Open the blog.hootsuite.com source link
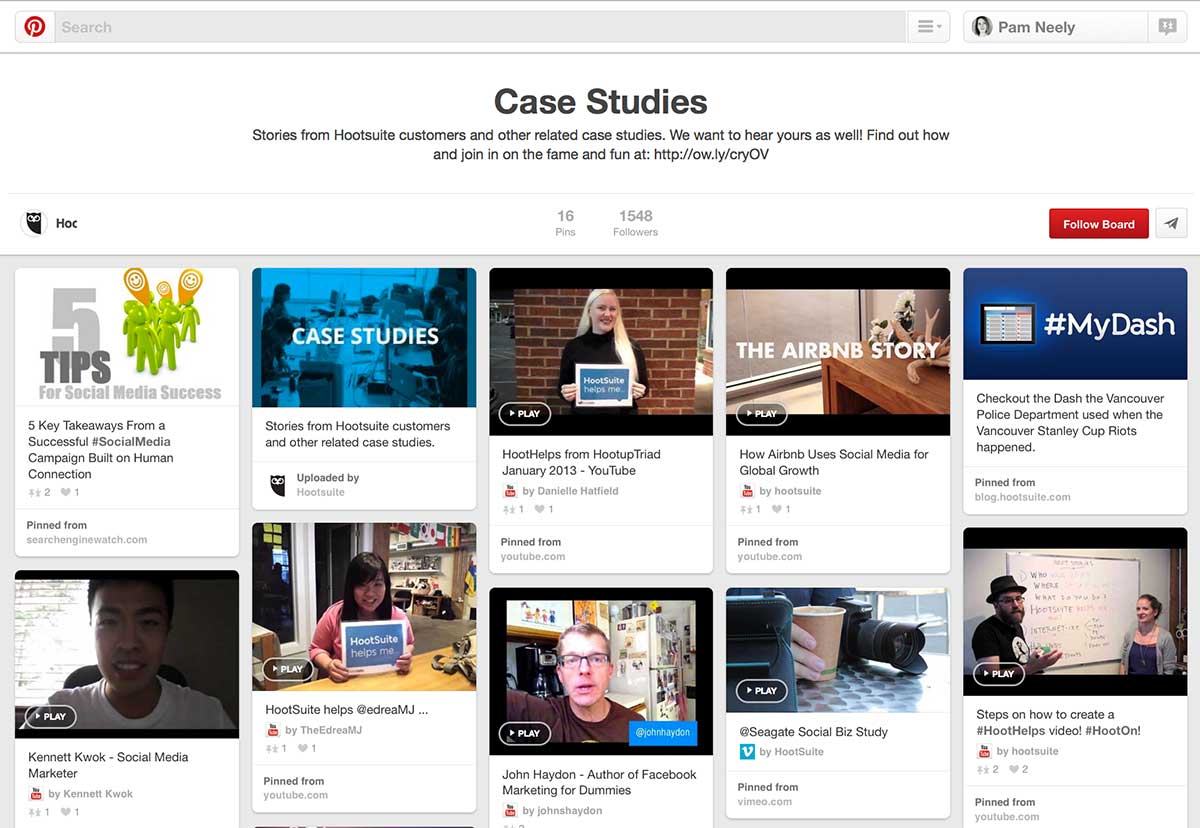The image size is (1200, 828). [1022, 497]
